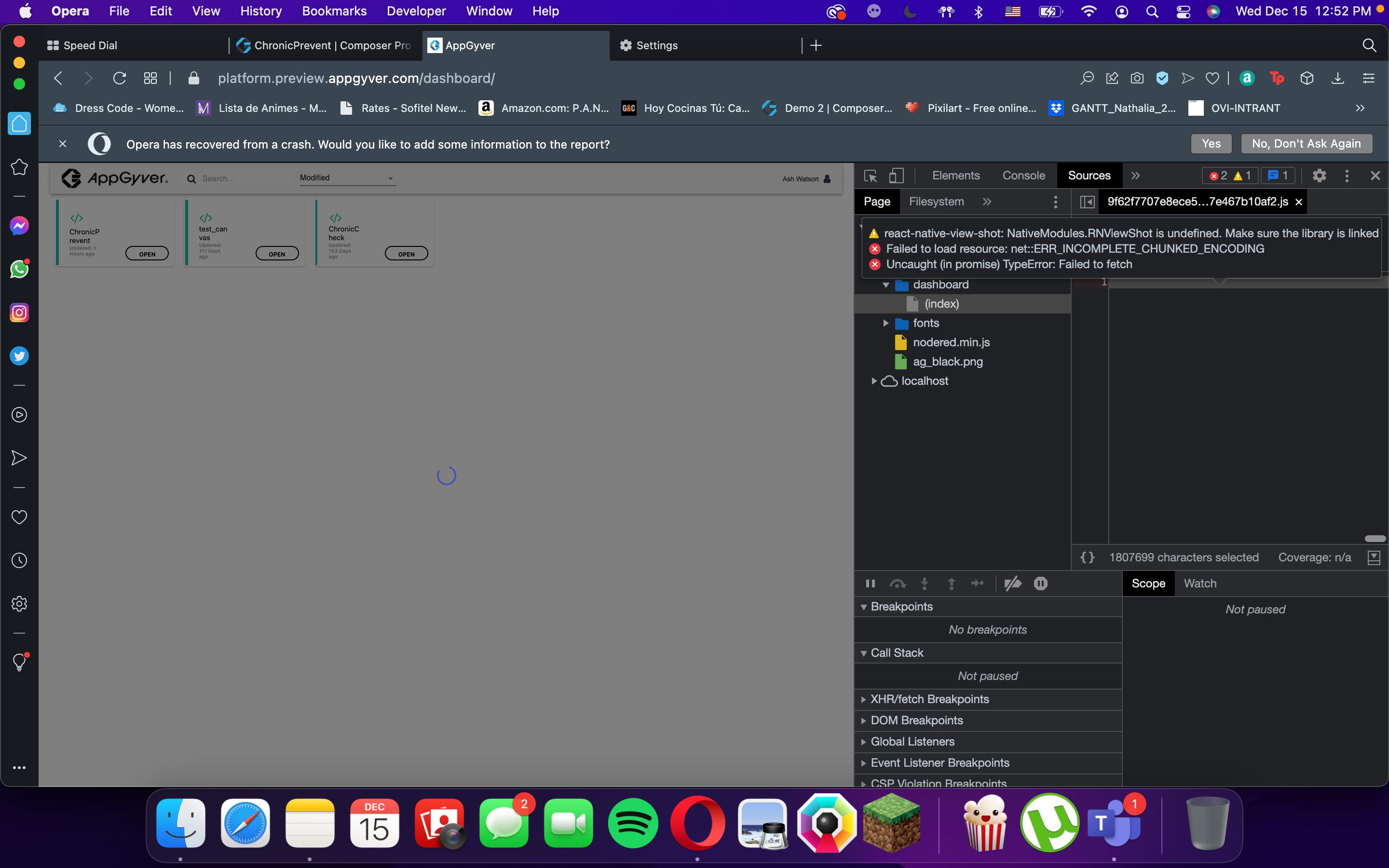The width and height of the screenshot is (1389, 868).
Task: Click Yes on crash report banner
Action: tap(1211, 144)
